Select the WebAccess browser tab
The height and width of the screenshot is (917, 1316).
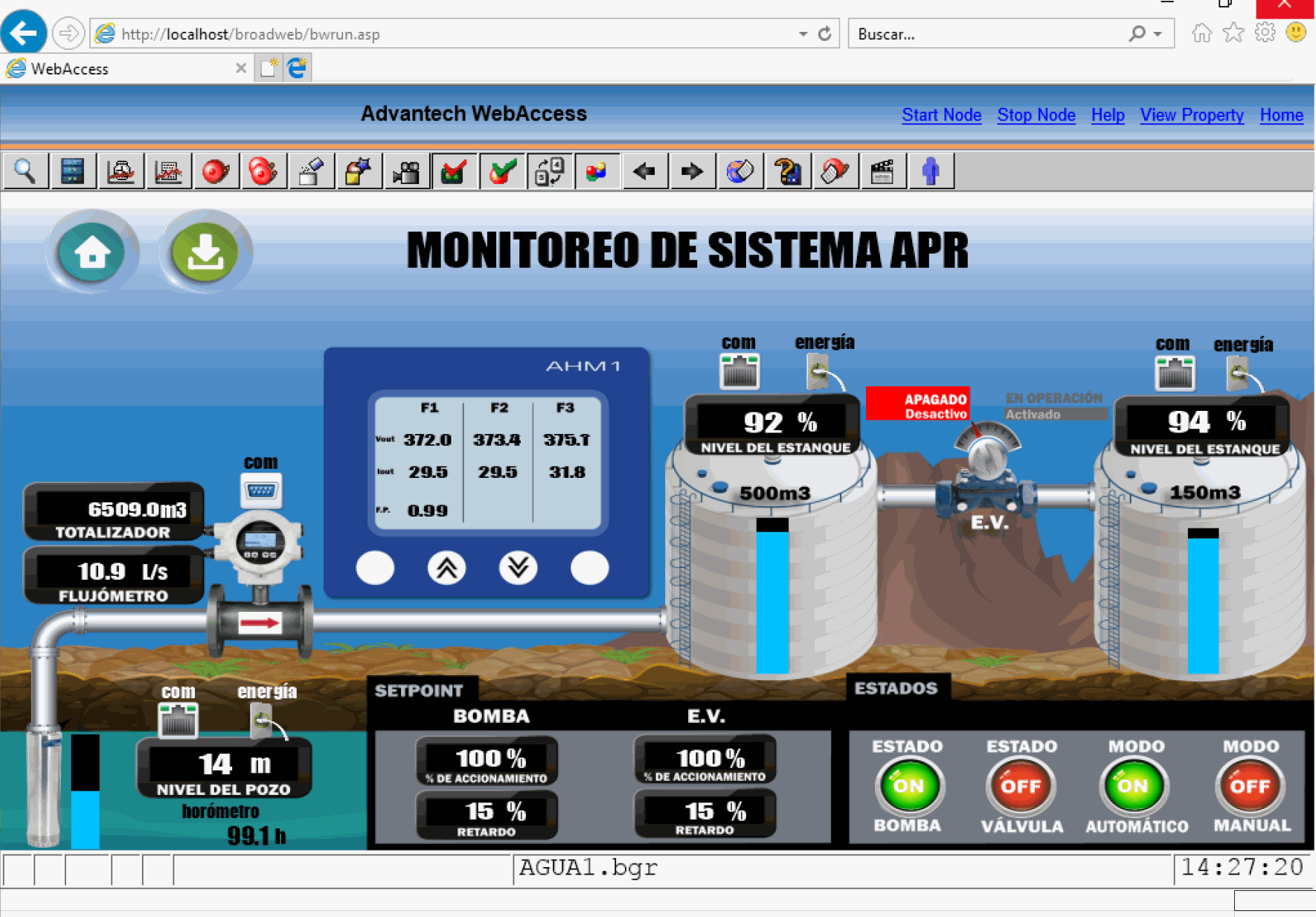(x=119, y=68)
